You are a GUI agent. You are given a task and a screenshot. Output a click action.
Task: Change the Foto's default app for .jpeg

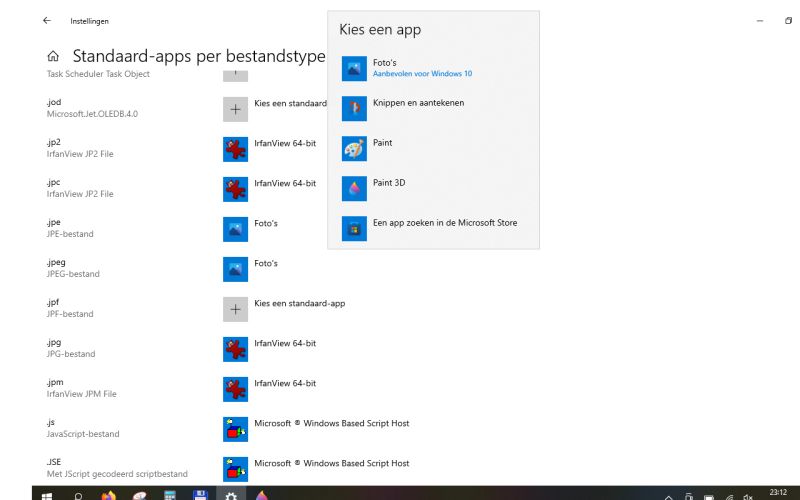click(x=251, y=269)
